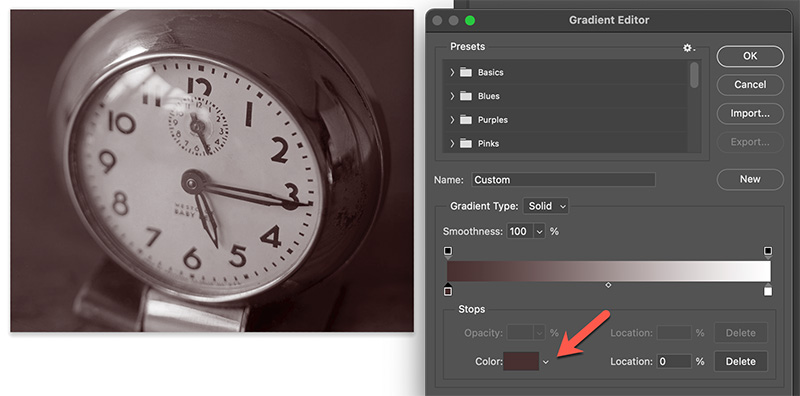Click the green zoom window button
800x396 pixels.
469,20
